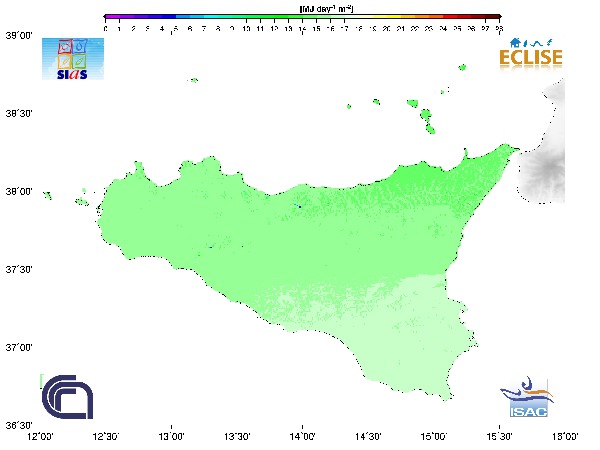Click the color bar tick label 21
Screen dimensions: 600x450
(x=401, y=29)
